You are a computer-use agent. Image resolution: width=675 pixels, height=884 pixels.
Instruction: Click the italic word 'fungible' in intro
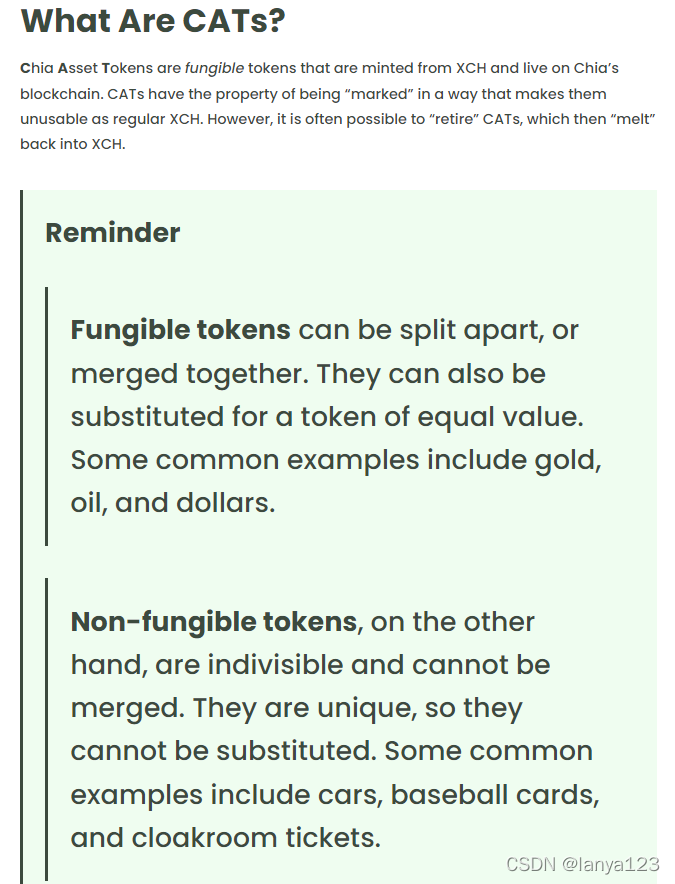click(x=214, y=69)
